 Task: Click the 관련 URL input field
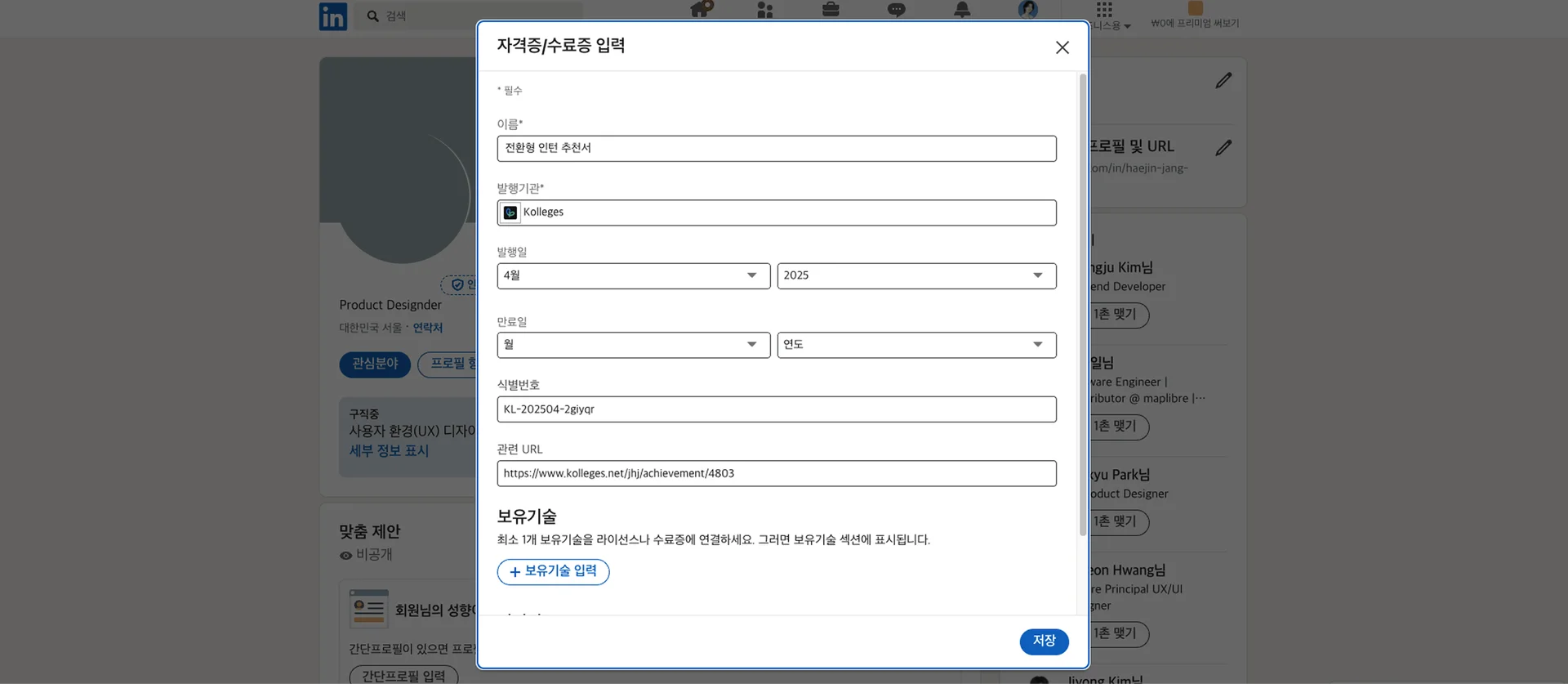777,474
